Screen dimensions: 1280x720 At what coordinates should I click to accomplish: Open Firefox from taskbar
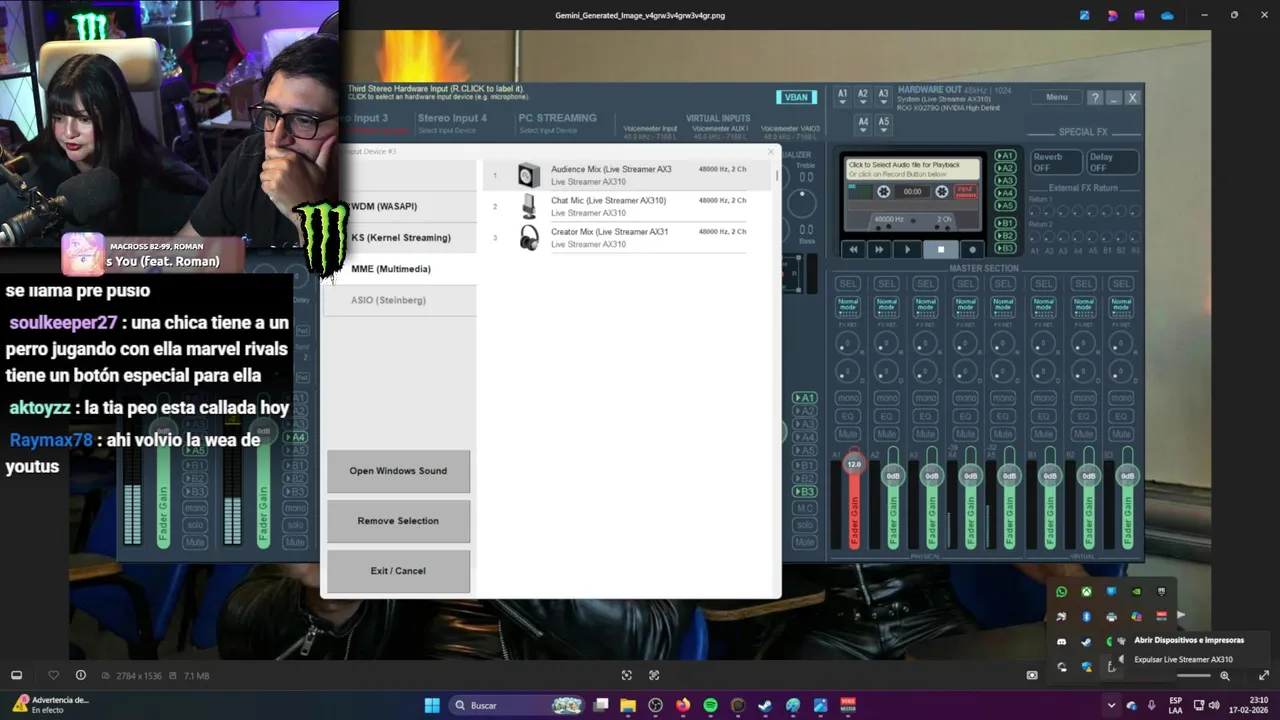pyautogui.click(x=683, y=705)
